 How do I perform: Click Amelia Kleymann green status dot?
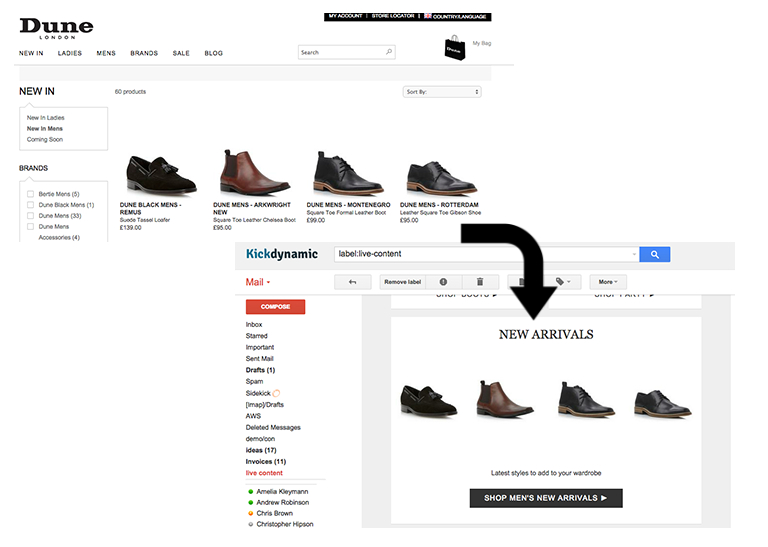(x=251, y=492)
